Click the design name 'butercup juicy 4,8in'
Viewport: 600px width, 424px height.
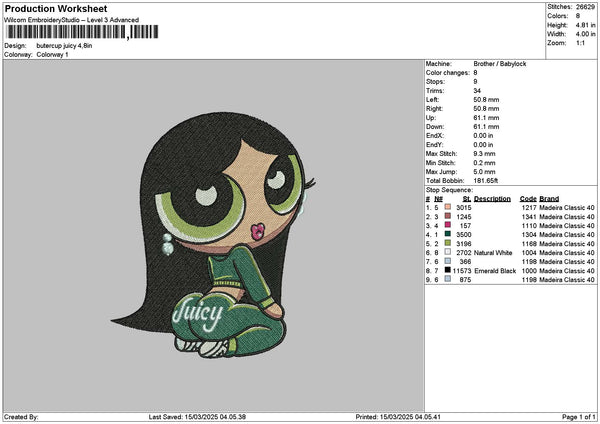coord(64,46)
